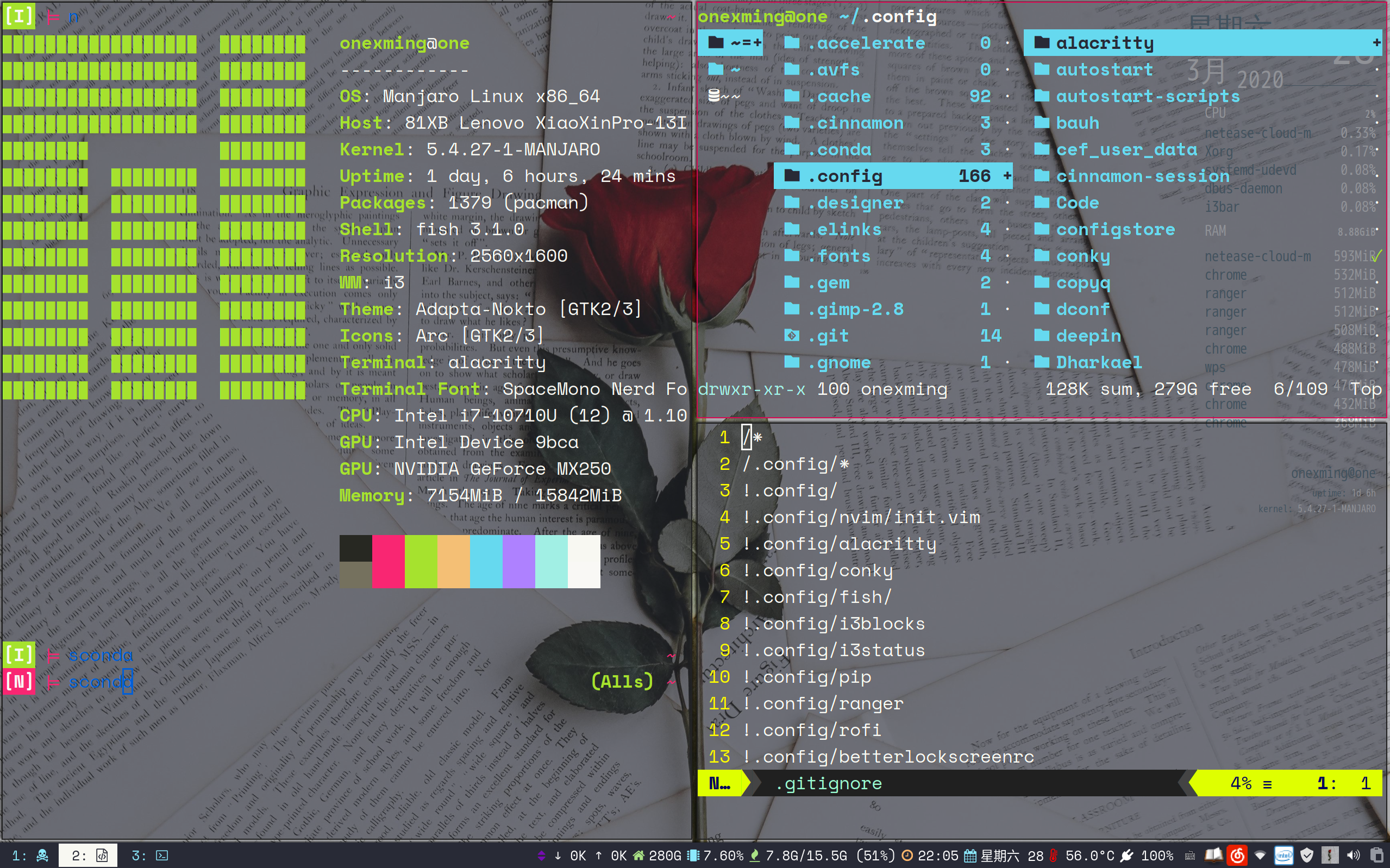Click the keyboard input method tray icon

click(x=1189, y=856)
